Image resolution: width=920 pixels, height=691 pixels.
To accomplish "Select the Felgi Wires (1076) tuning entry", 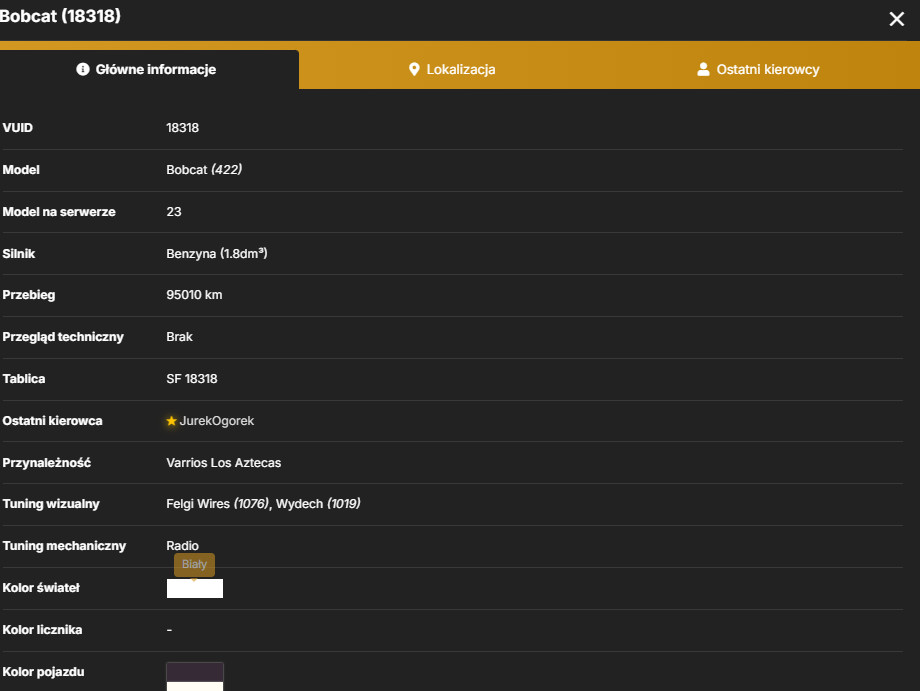I will tap(218, 504).
